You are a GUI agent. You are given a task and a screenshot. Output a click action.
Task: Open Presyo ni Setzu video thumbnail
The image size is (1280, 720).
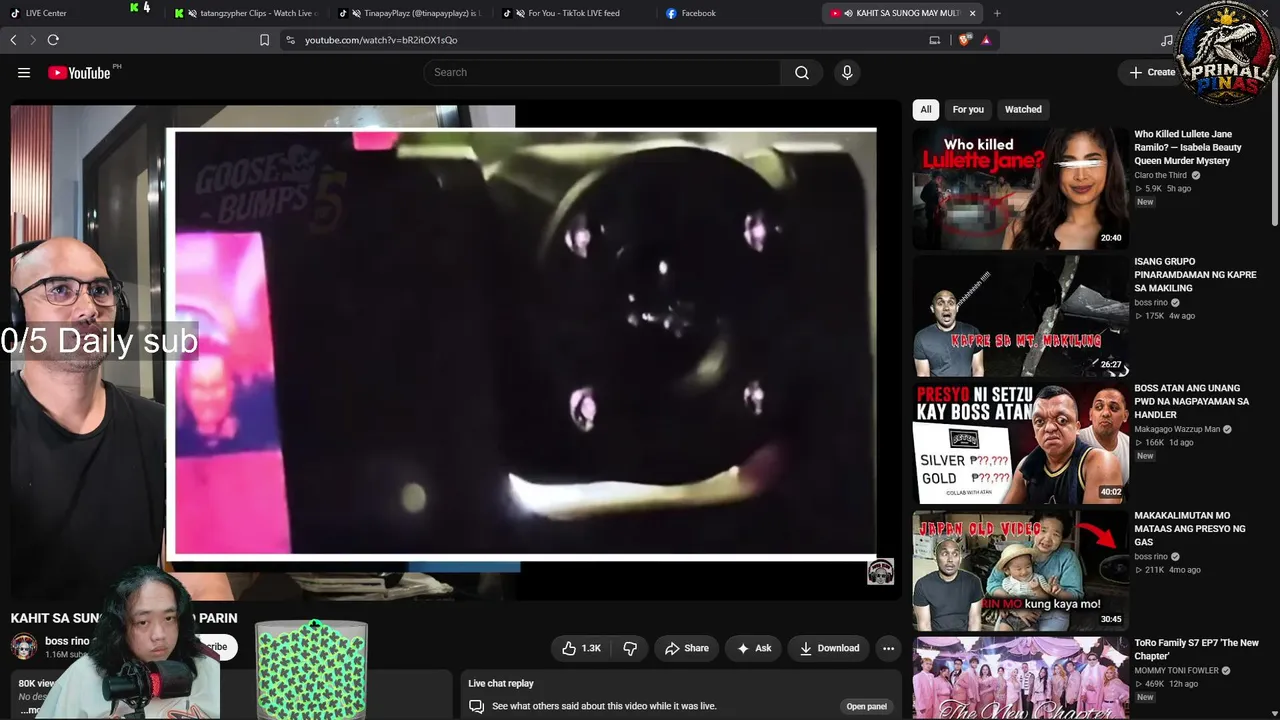tap(1020, 443)
